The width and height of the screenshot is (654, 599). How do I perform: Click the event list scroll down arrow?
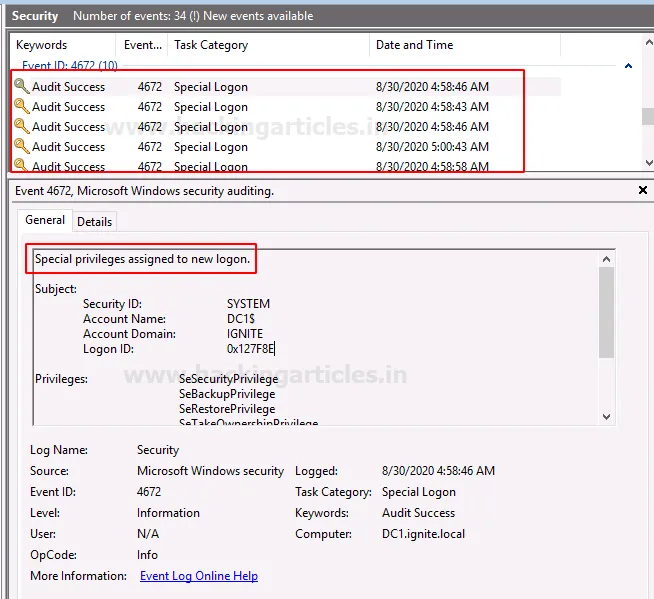(647, 162)
